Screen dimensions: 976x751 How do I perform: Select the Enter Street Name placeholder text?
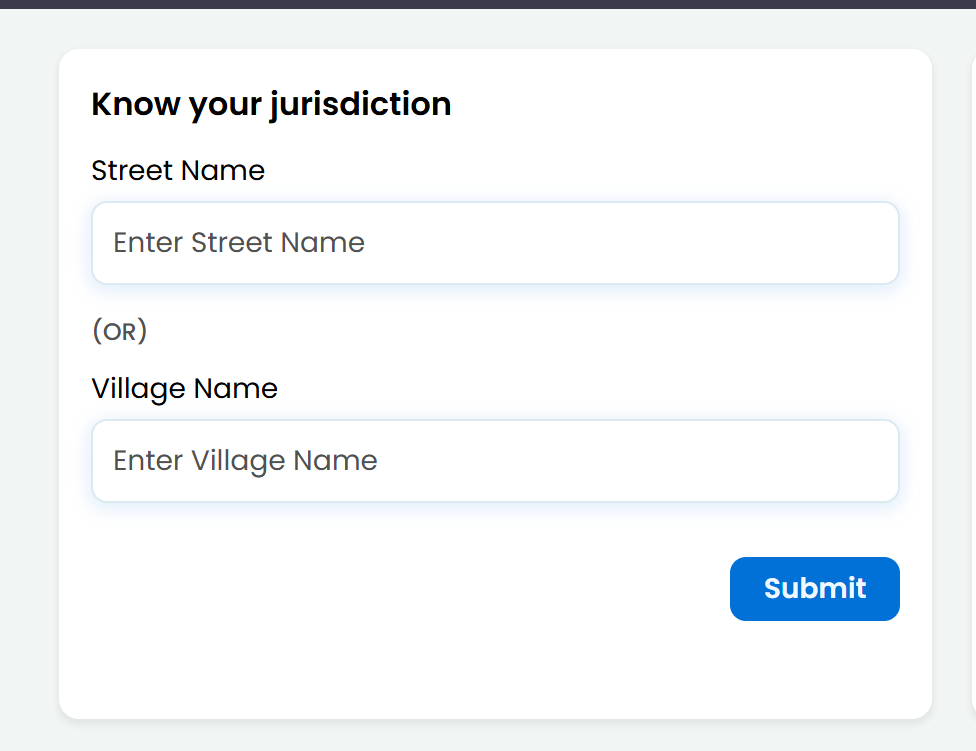coord(238,242)
